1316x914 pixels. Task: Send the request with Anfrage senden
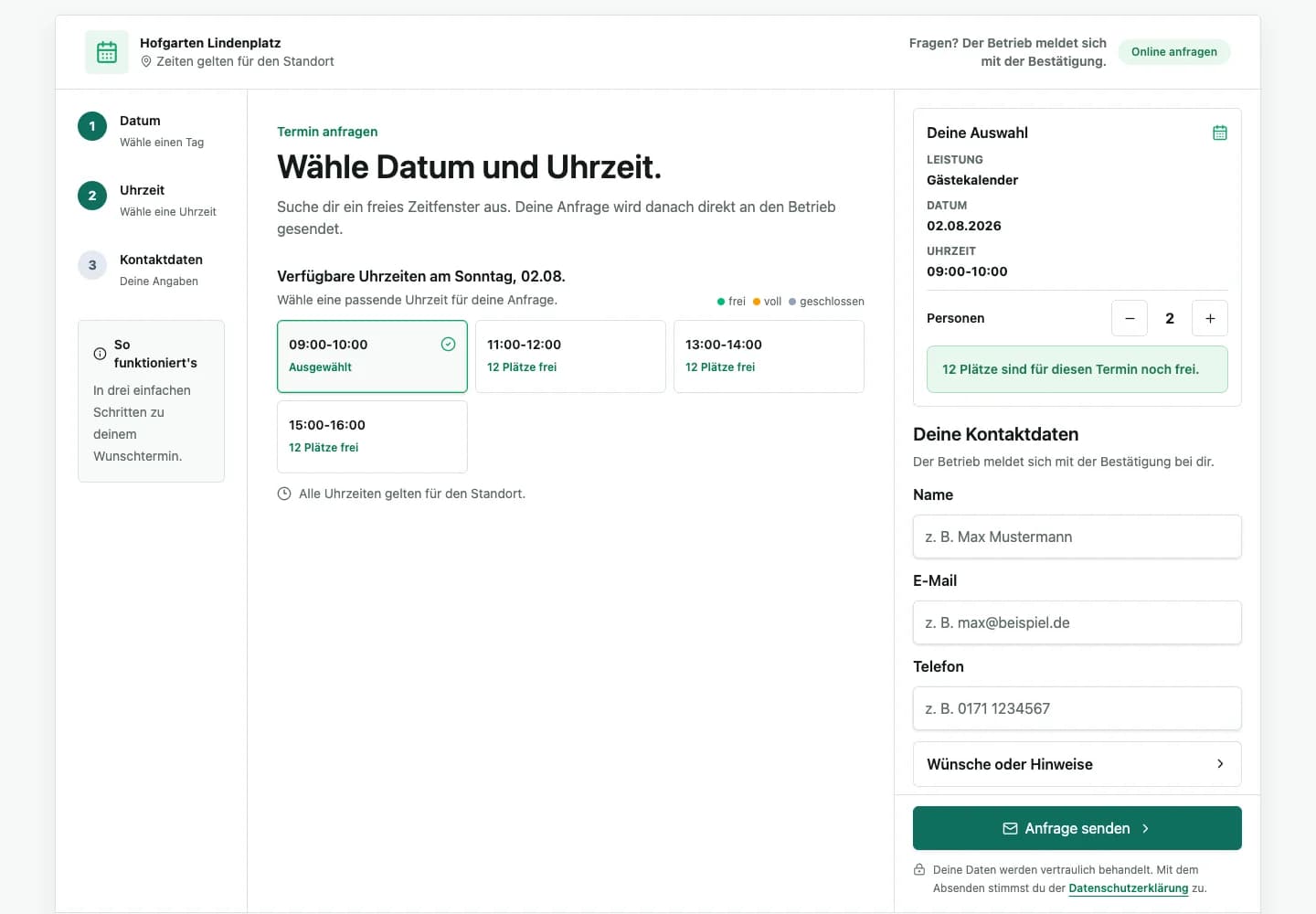pyautogui.click(x=1077, y=828)
